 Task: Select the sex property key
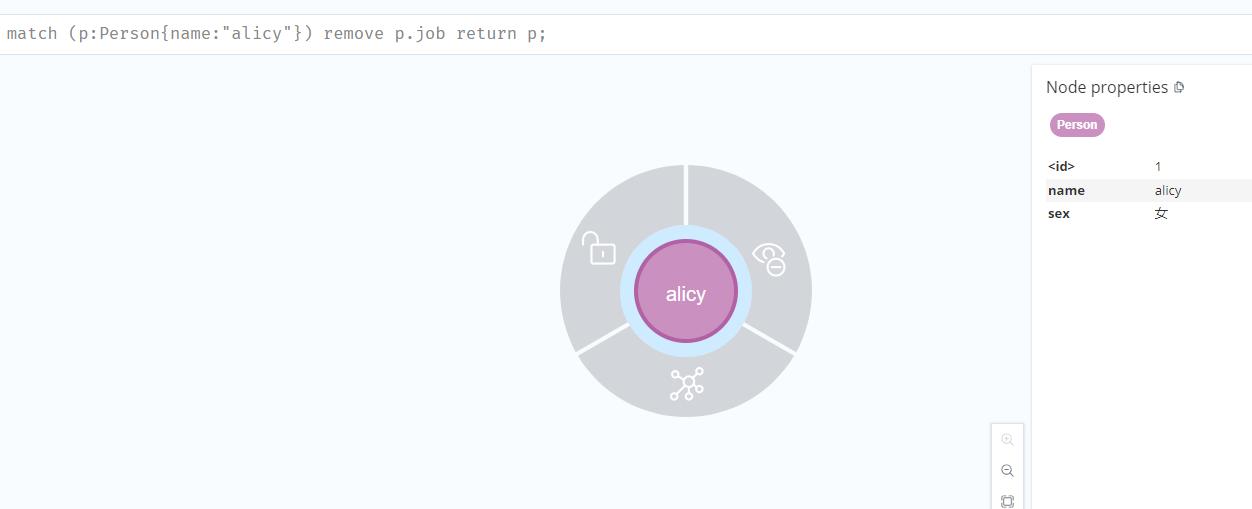tap(1059, 214)
